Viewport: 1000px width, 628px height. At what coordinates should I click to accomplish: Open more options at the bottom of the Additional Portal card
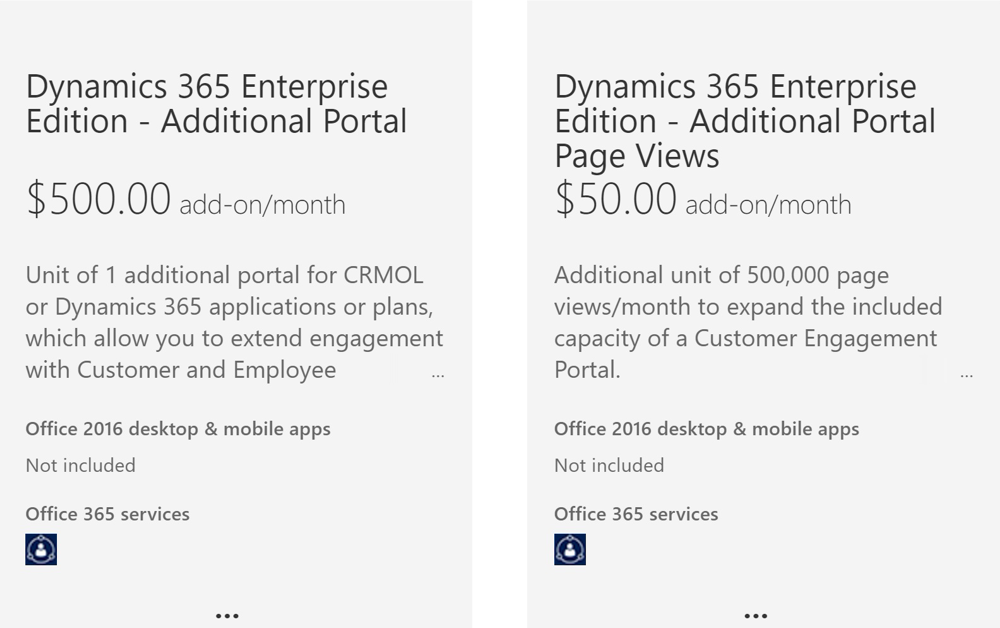(x=227, y=616)
